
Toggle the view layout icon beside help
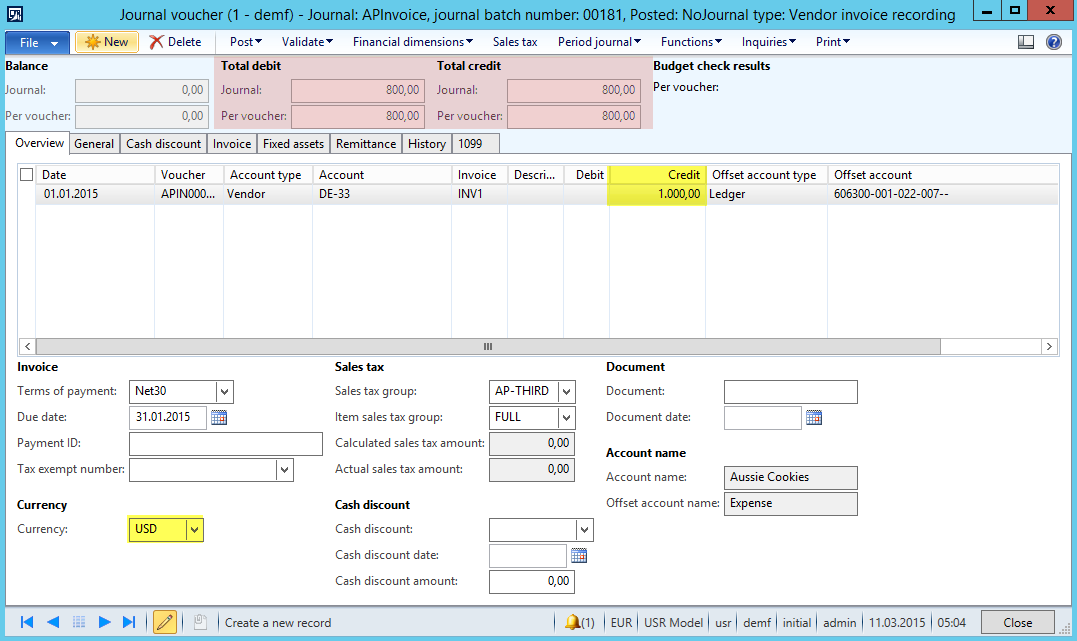click(1025, 42)
